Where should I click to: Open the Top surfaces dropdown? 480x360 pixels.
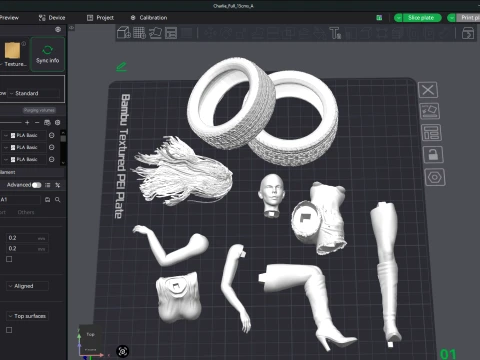(27, 316)
